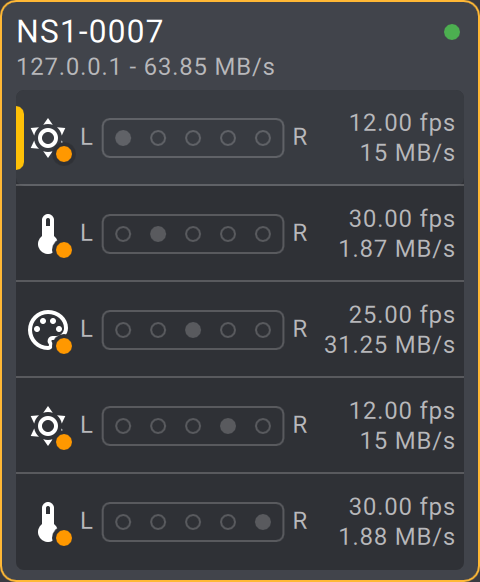The width and height of the screenshot is (480, 582).
Task: Click the 127.0.0.1 - 63.85 MB/s address line
Action: coord(146,67)
